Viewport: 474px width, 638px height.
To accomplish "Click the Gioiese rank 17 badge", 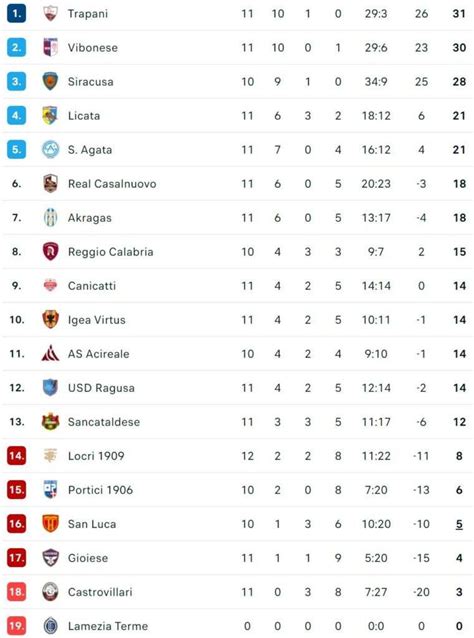I will (17, 558).
